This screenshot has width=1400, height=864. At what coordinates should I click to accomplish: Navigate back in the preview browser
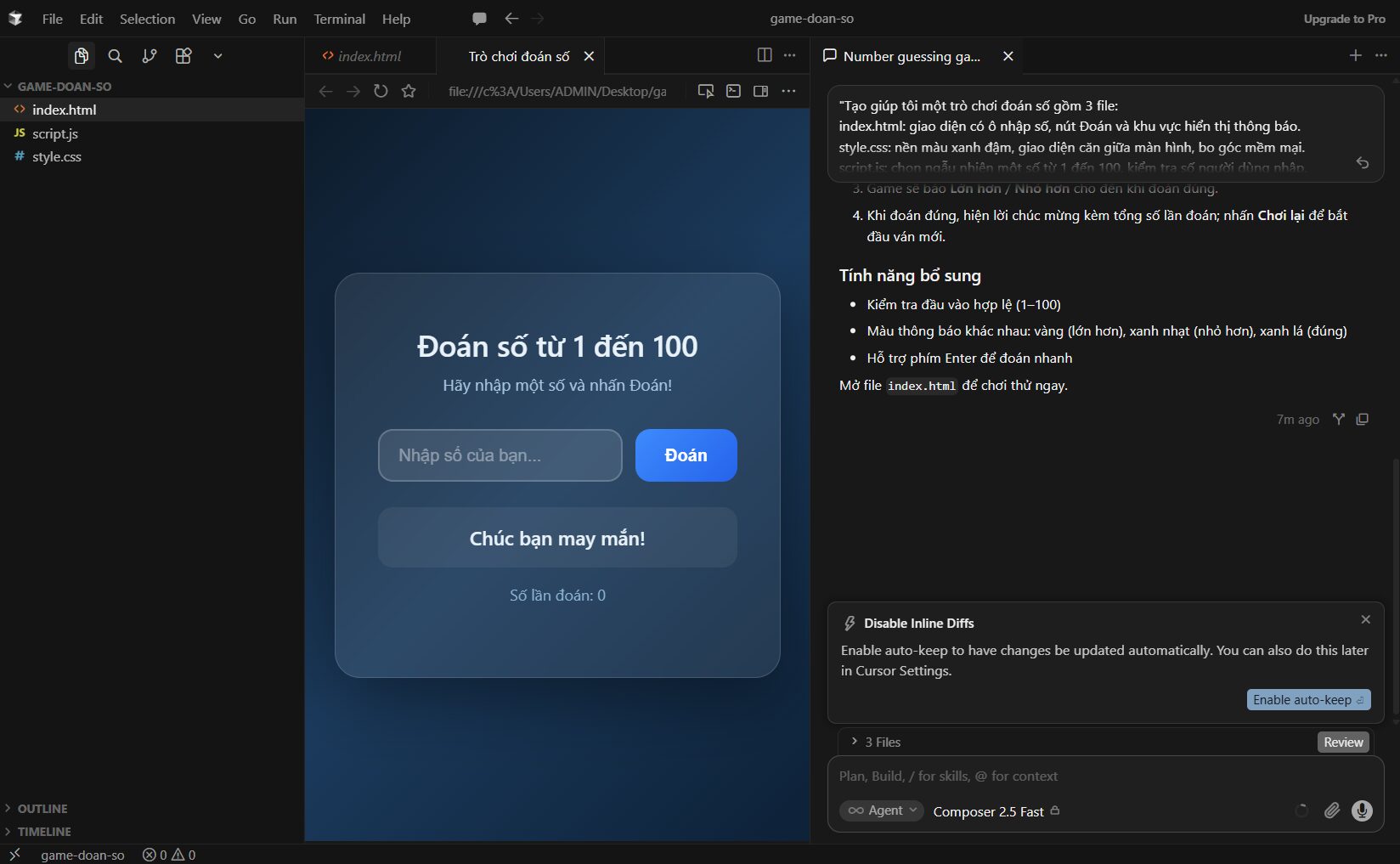point(325,91)
